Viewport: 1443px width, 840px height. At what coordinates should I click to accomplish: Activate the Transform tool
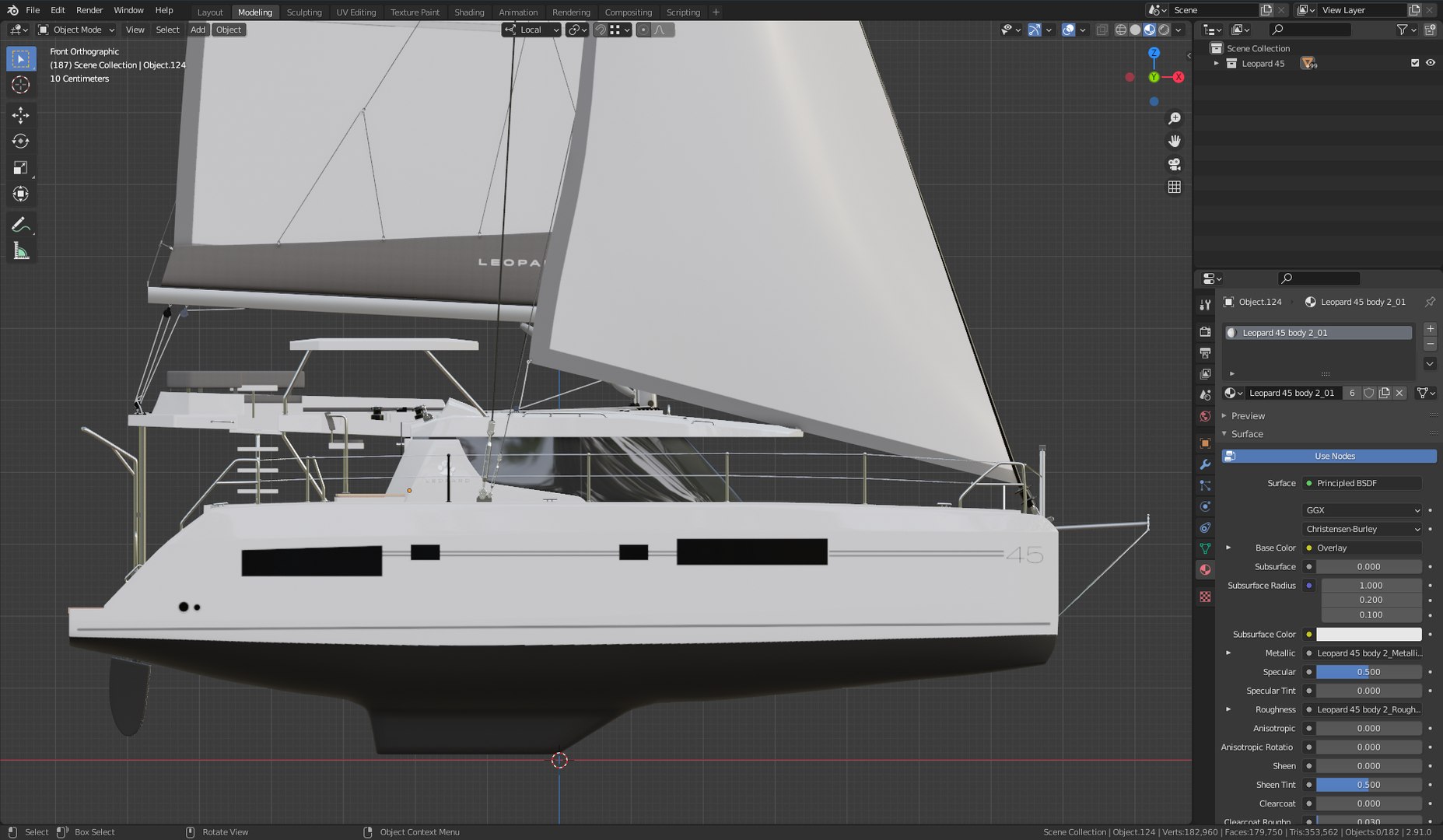pos(21,194)
